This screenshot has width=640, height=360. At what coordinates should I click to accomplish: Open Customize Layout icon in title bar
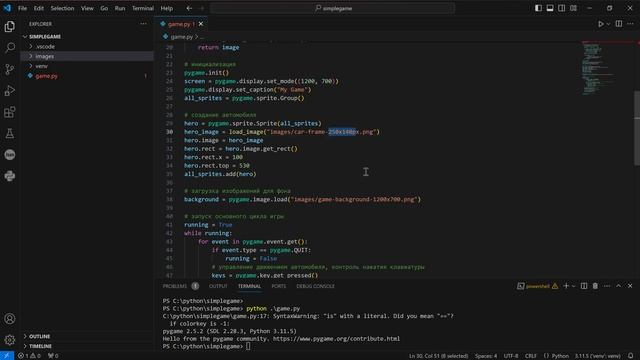(x=573, y=8)
